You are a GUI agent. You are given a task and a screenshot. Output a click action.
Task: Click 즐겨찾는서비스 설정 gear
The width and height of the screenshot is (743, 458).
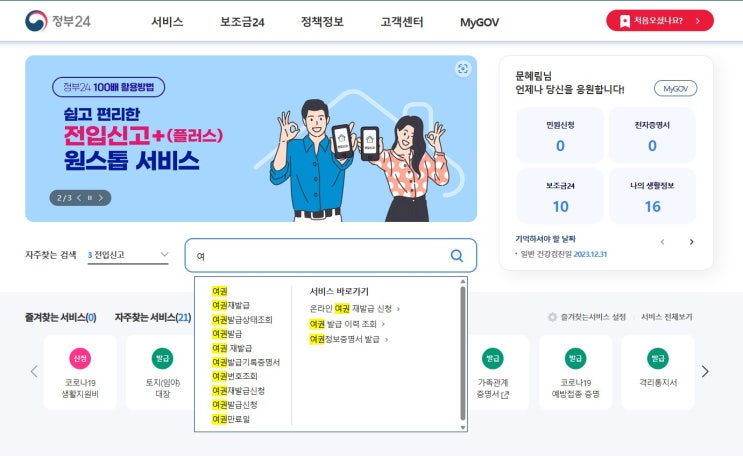[552, 317]
